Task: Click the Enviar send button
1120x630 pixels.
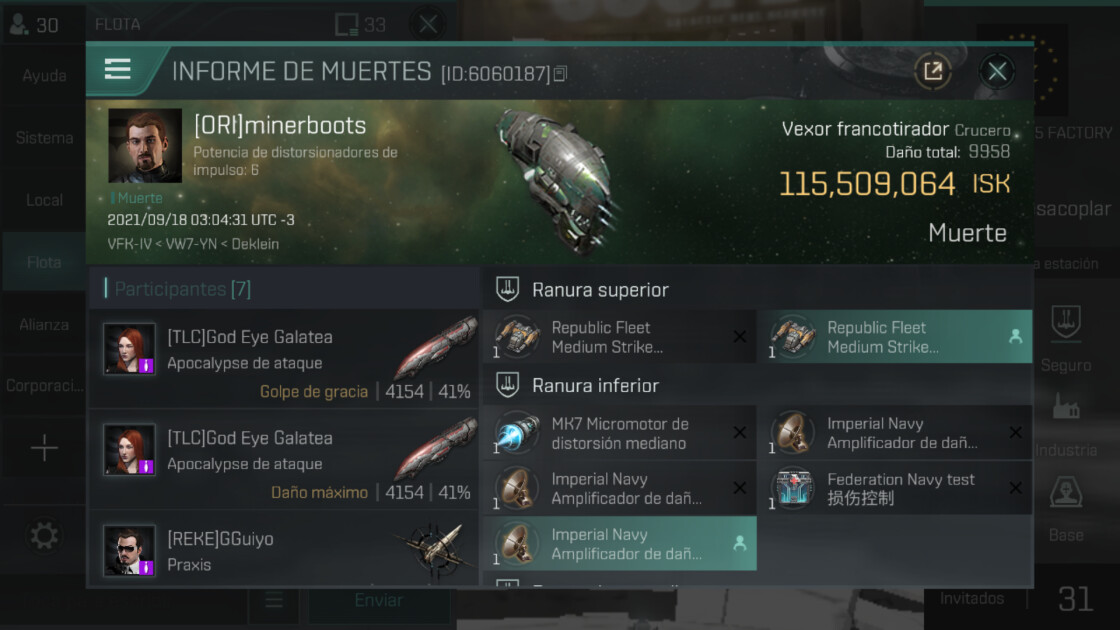Action: click(x=379, y=601)
